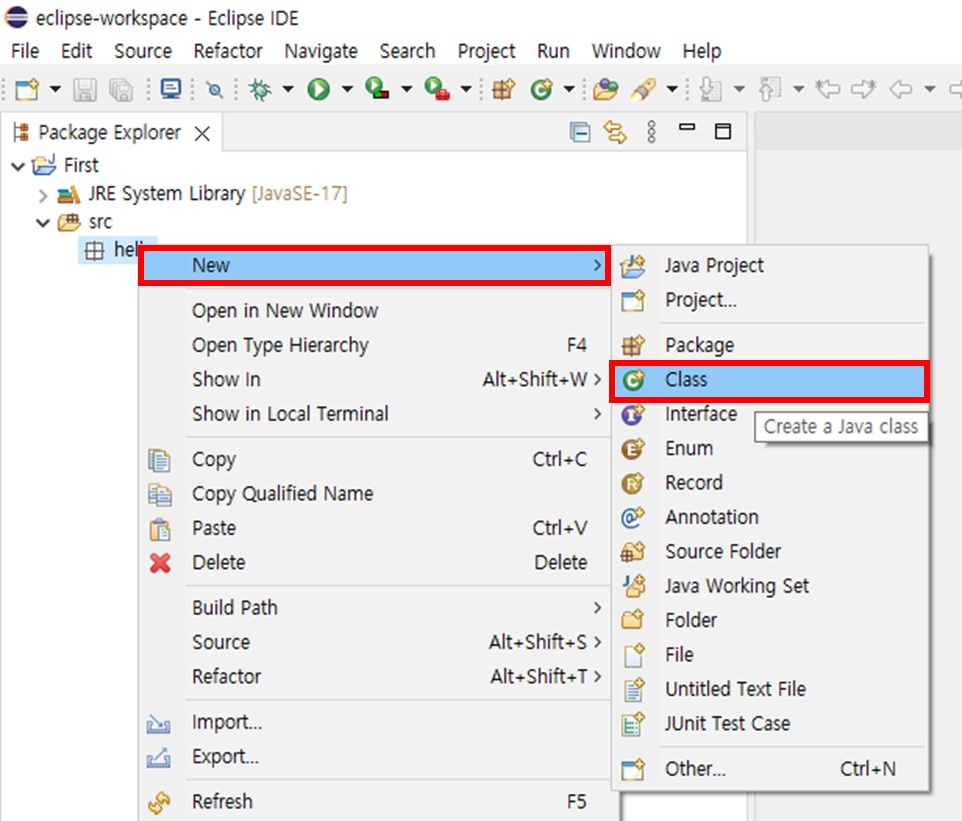
Task: Open the Project menu
Action: pos(487,51)
